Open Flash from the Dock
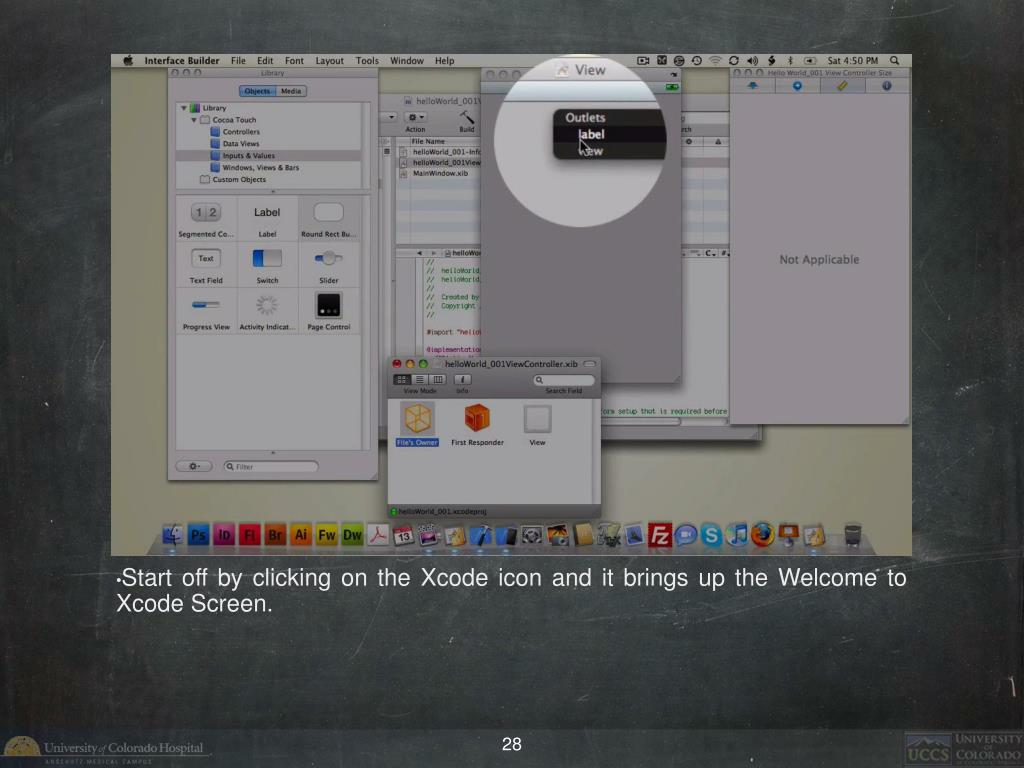1024x768 pixels. (249, 536)
